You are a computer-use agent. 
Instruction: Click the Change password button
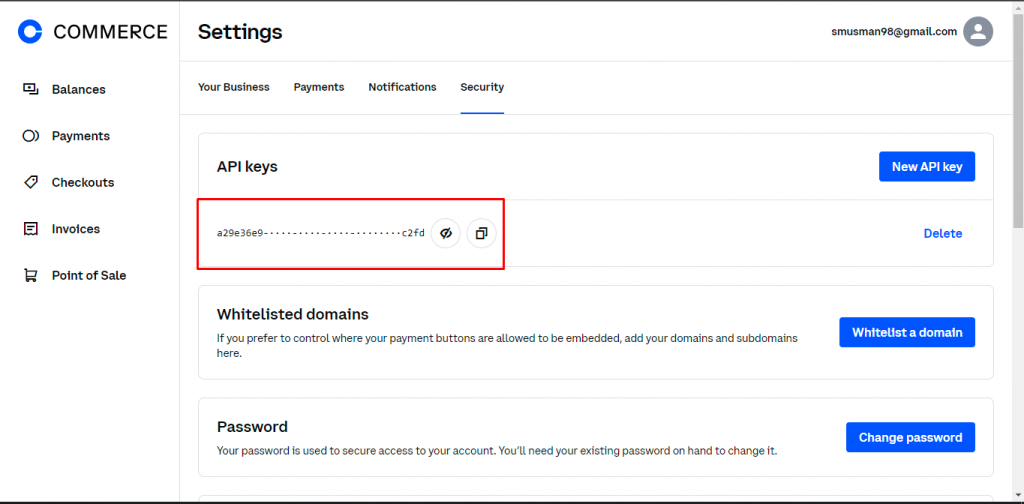910,437
